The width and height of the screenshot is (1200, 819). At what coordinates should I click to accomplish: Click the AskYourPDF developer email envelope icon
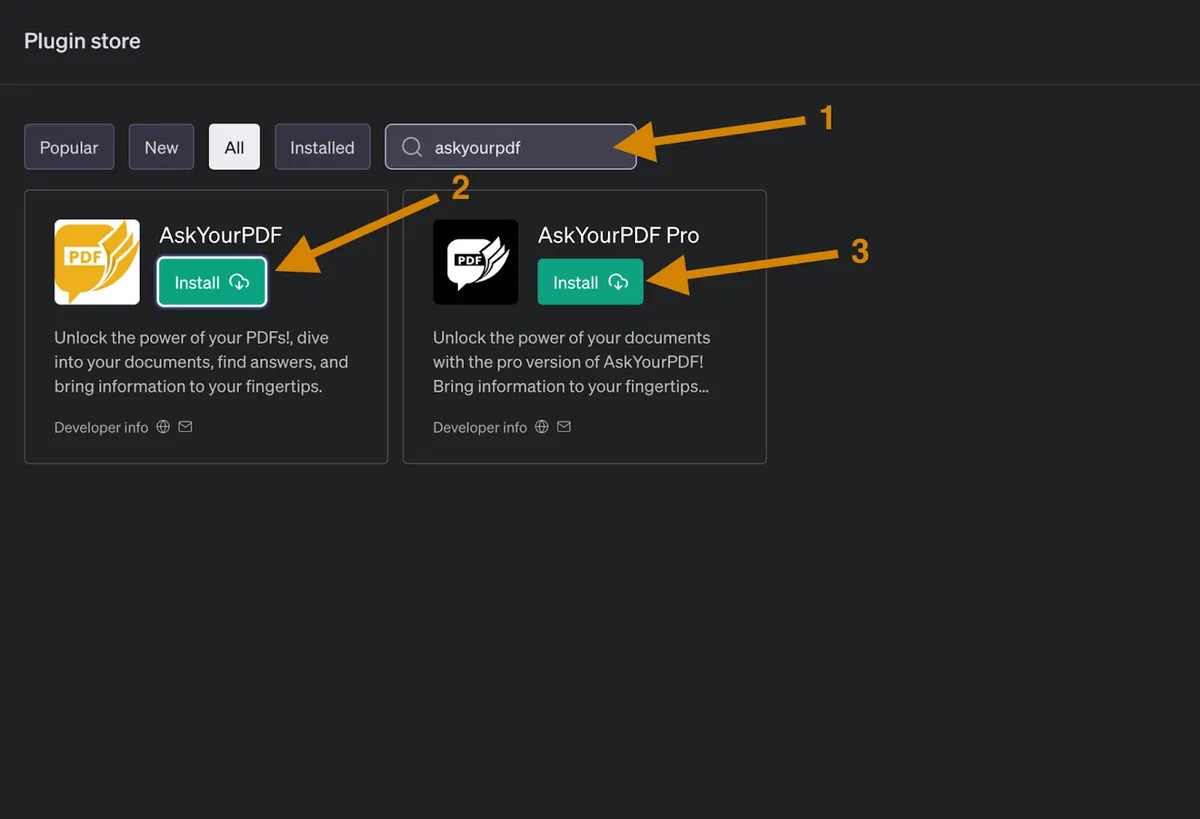click(x=186, y=427)
